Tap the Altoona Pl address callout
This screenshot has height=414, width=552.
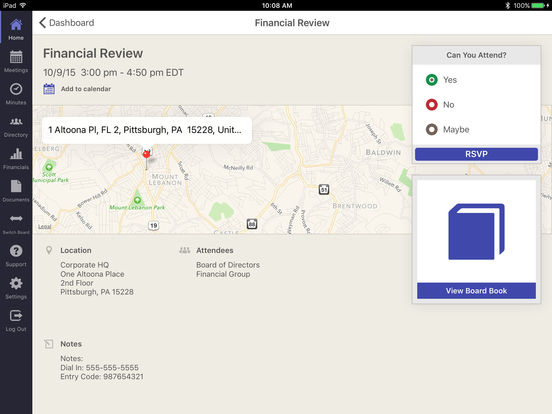pyautogui.click(x=147, y=130)
